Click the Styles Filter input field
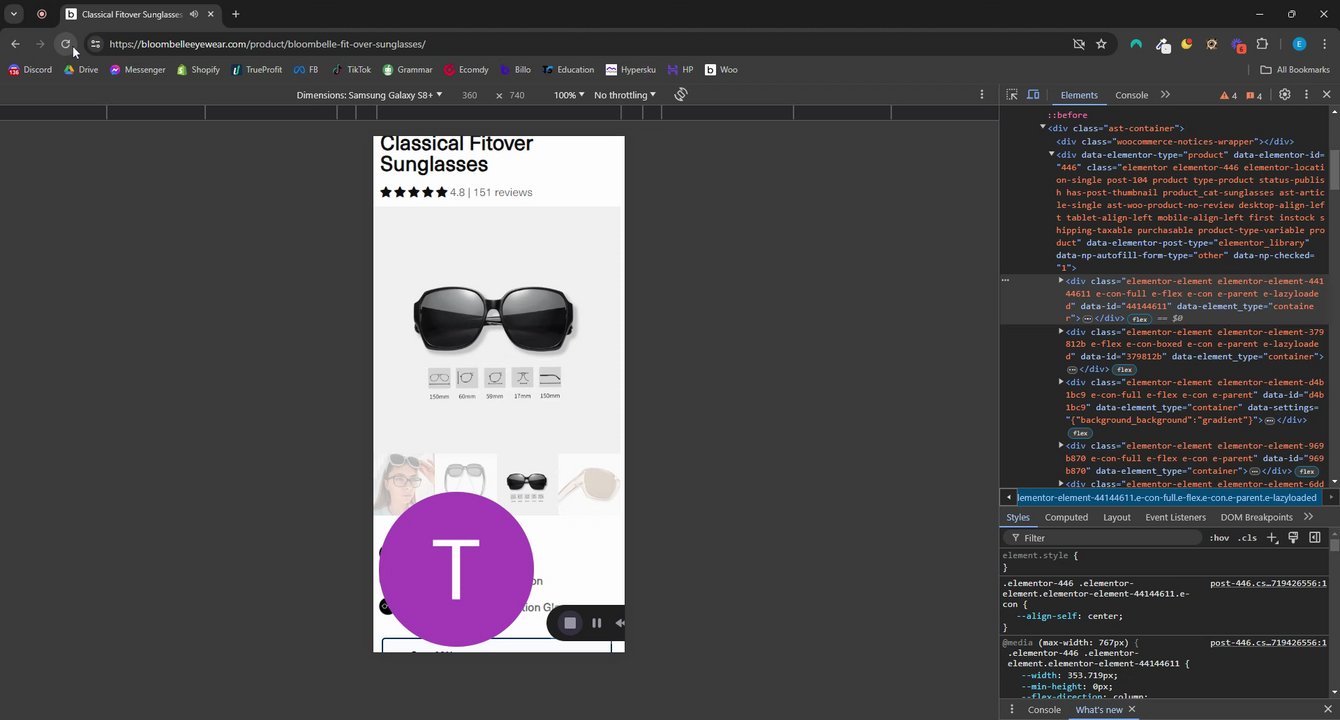1340x720 pixels. [1102, 538]
